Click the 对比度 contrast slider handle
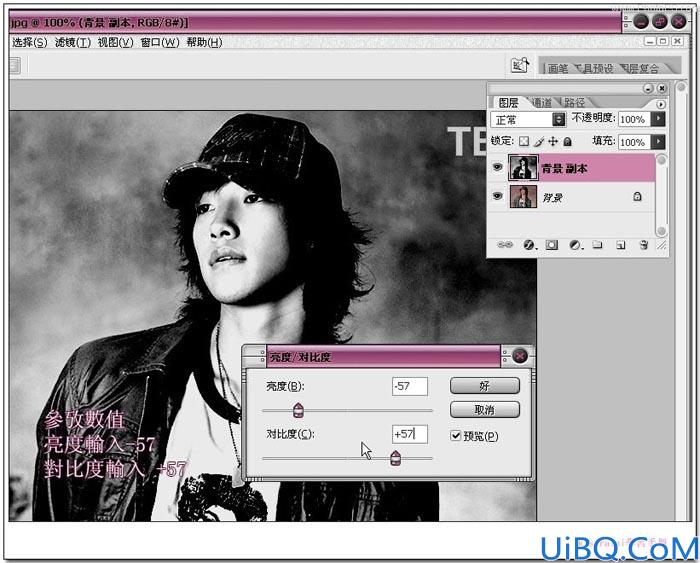The width and height of the screenshot is (700, 563). 396,458
